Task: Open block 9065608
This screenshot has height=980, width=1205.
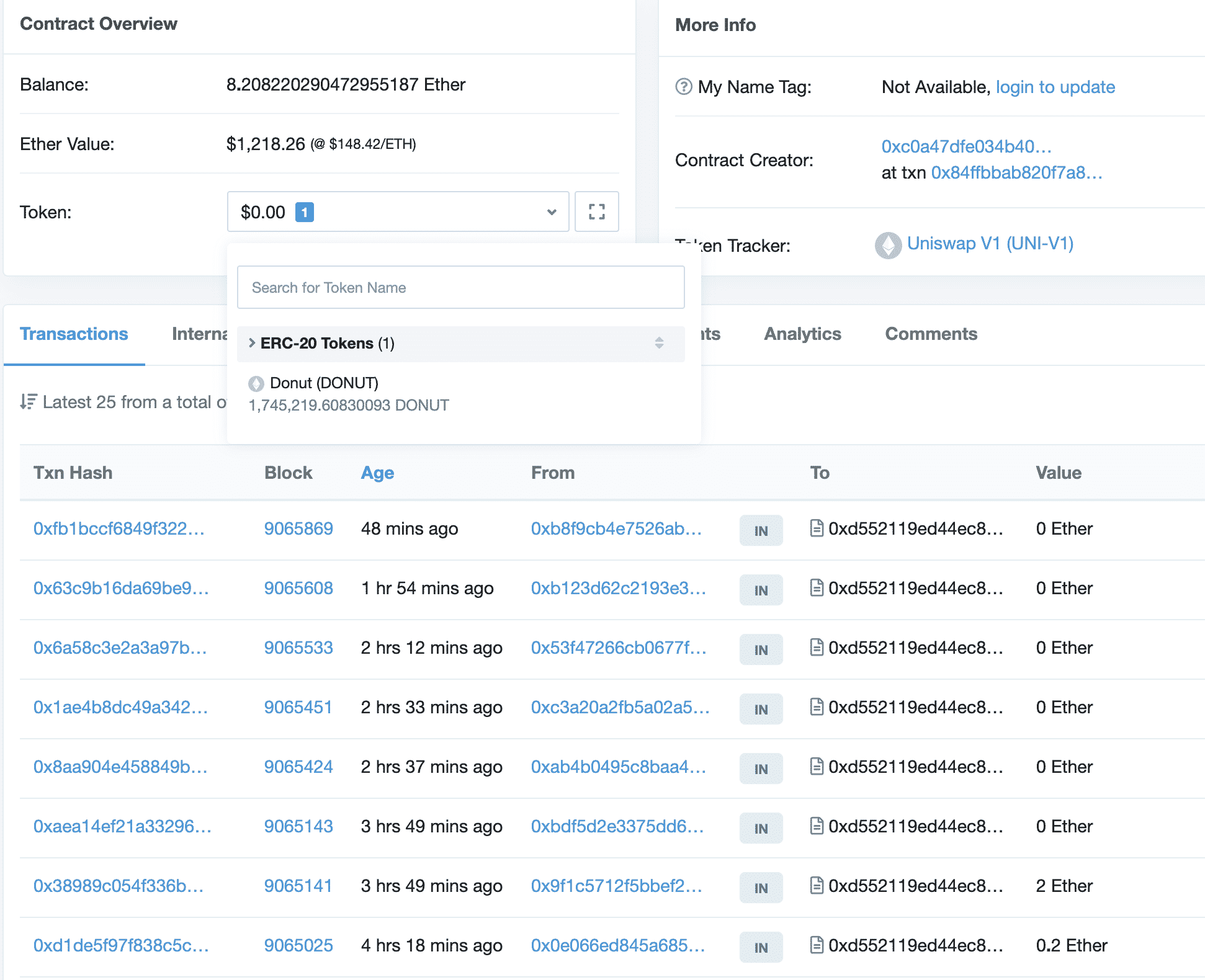Action: [x=298, y=588]
